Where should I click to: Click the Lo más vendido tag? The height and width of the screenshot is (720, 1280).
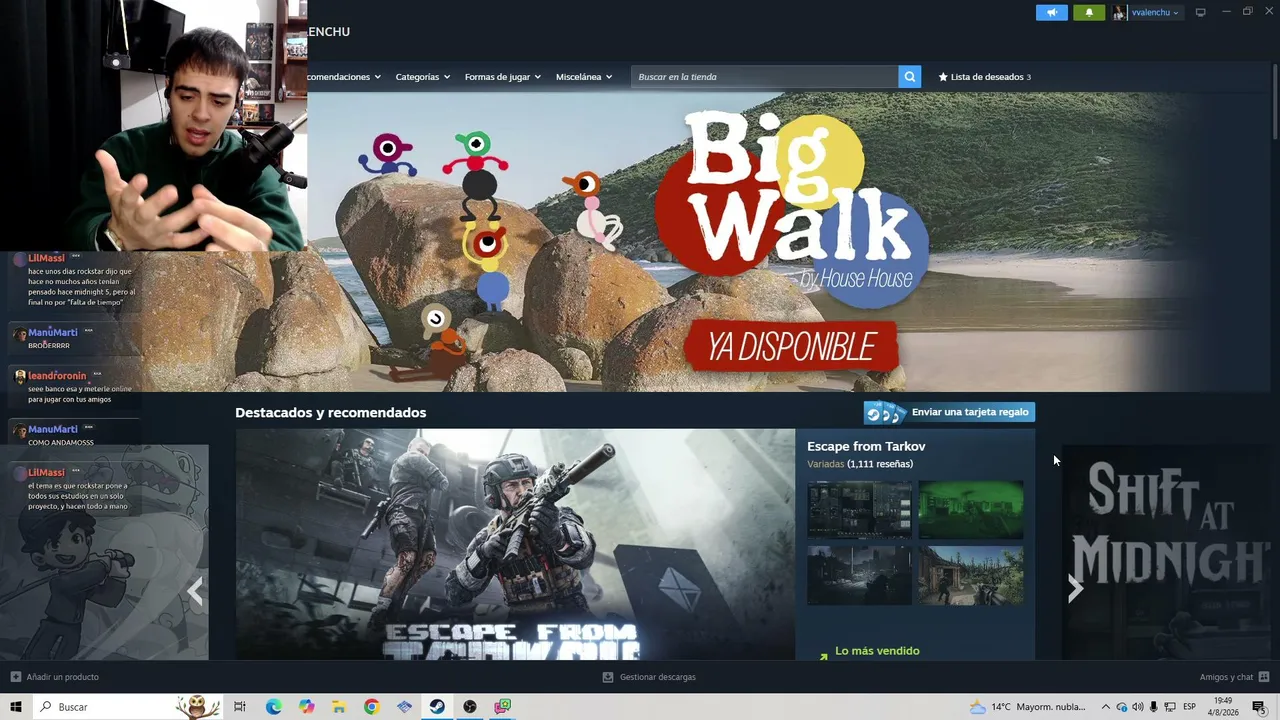coord(877,651)
